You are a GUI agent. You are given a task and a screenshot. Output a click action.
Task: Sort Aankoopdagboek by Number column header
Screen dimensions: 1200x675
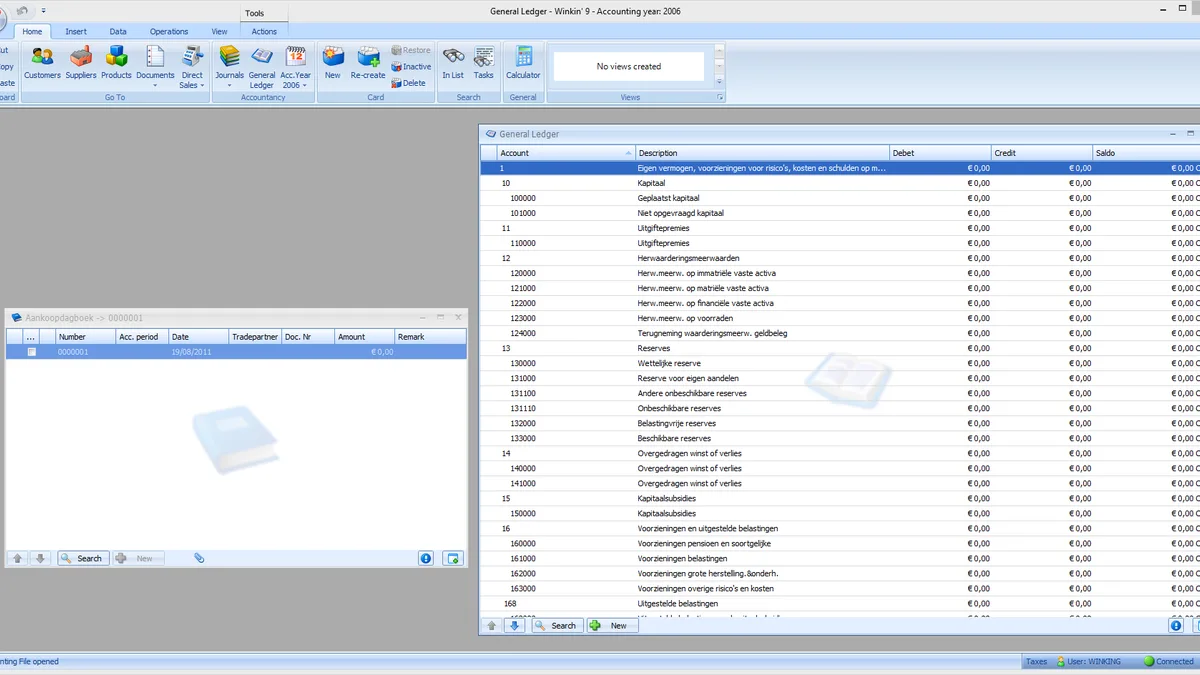coord(85,337)
